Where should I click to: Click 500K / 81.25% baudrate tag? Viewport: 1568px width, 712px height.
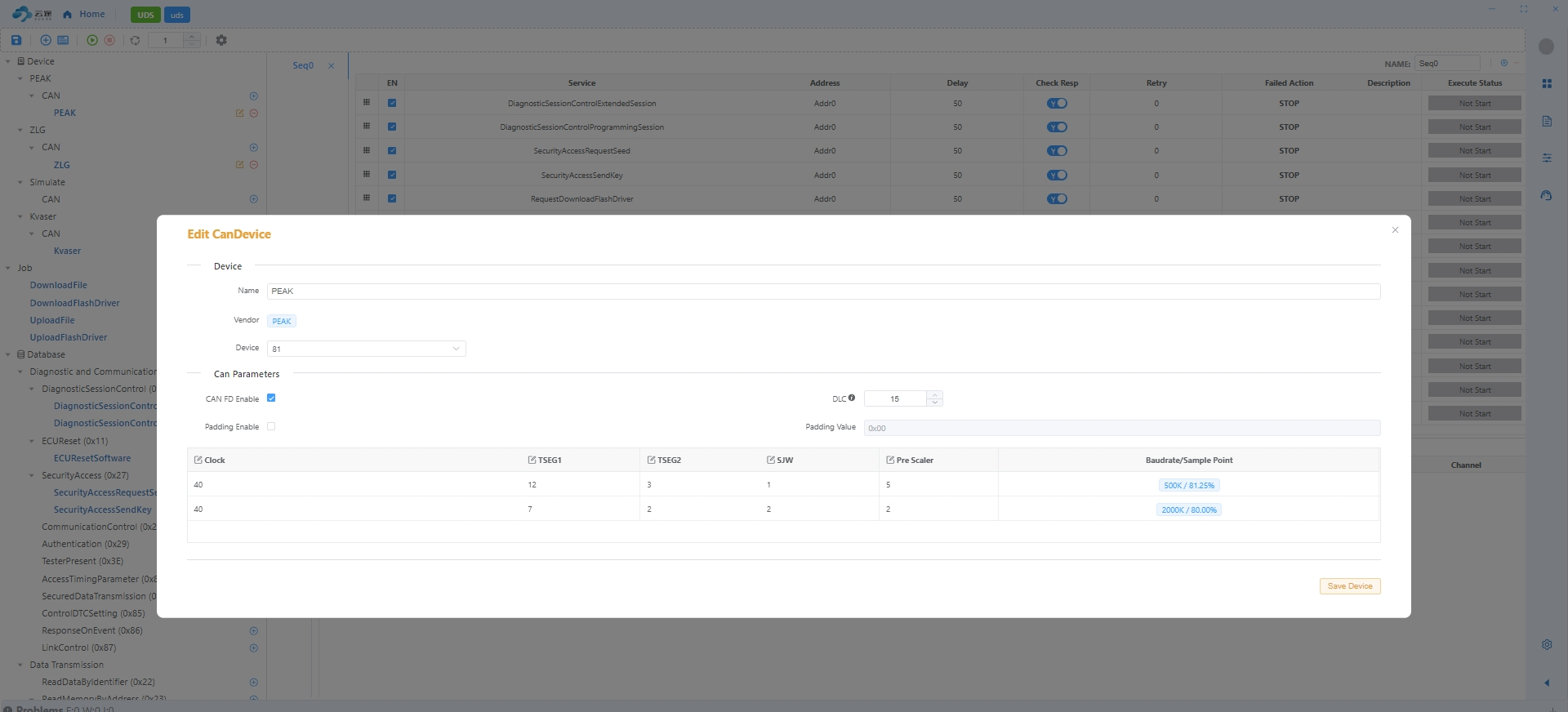pos(1189,485)
